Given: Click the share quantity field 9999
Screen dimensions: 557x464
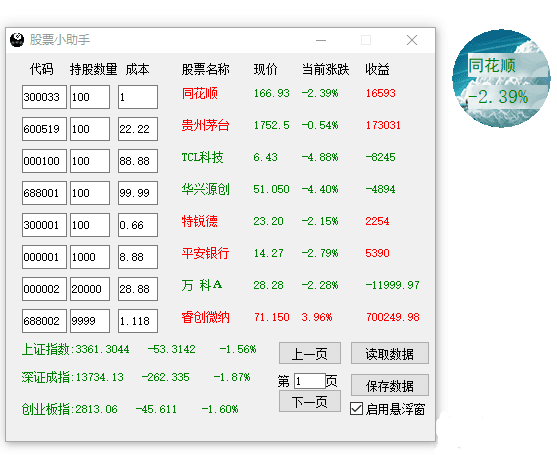Looking at the screenshot, I should (90, 321).
